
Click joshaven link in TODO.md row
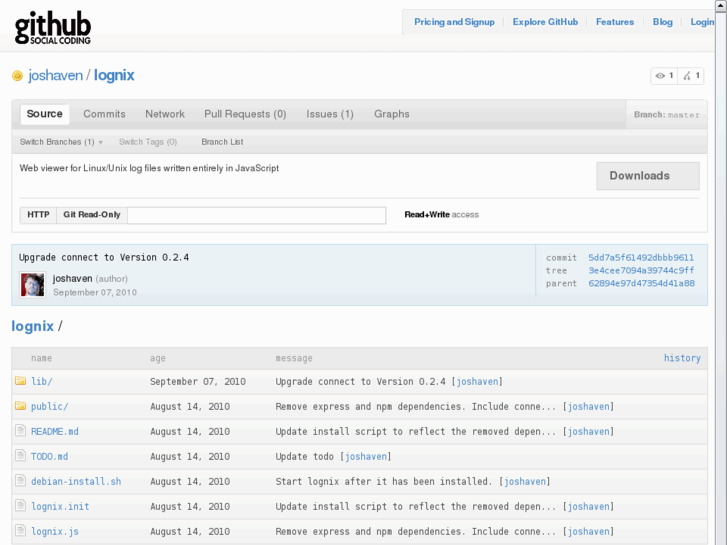point(366,456)
